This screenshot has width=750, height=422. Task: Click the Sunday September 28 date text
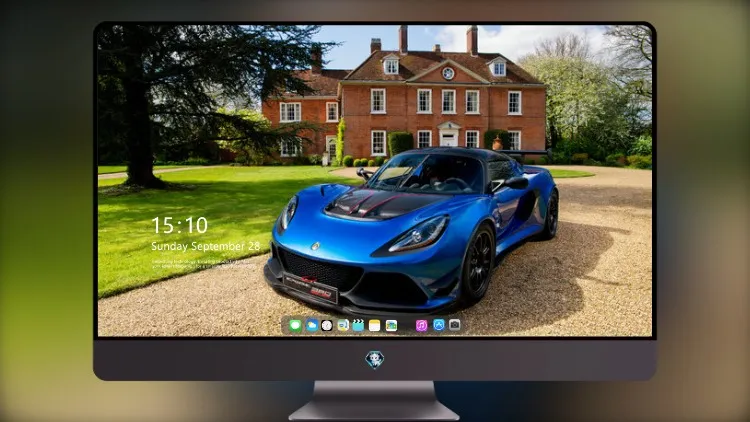[206, 246]
